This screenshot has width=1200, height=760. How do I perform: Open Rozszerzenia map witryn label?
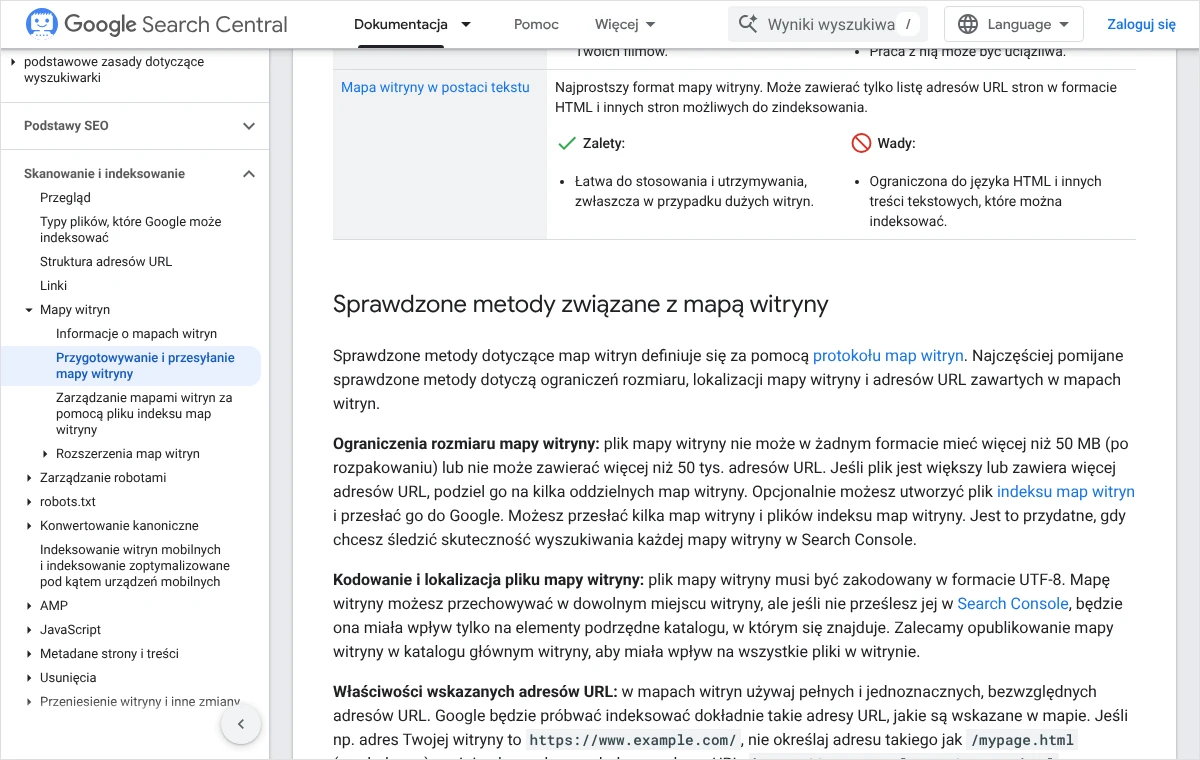click(128, 454)
